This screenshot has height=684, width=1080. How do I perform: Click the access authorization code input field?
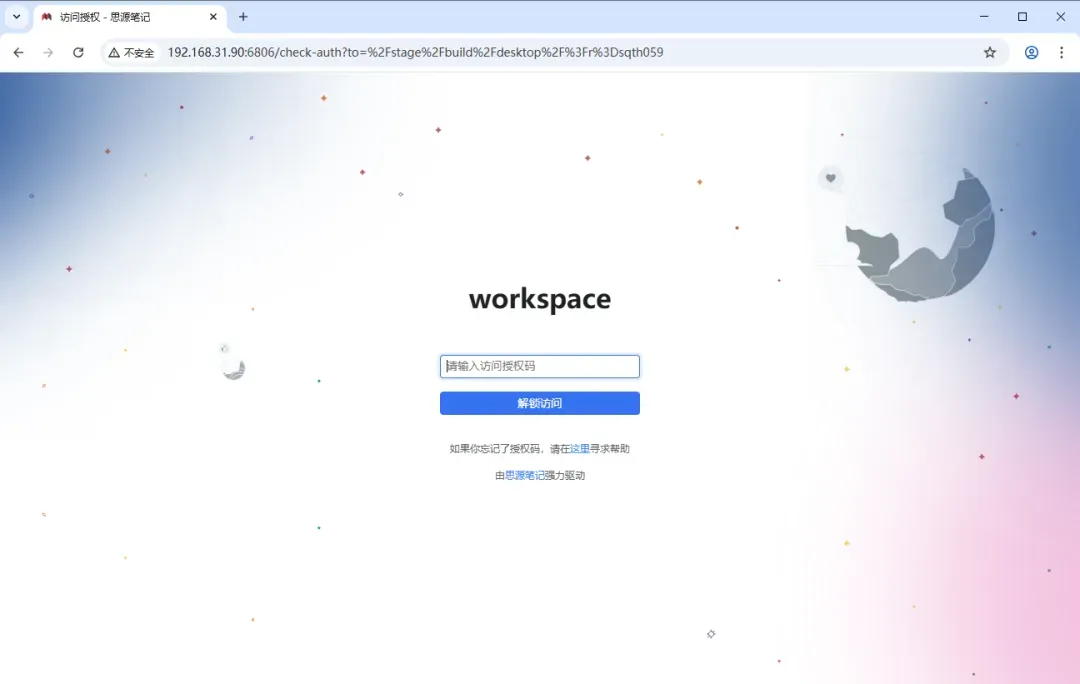(539, 366)
